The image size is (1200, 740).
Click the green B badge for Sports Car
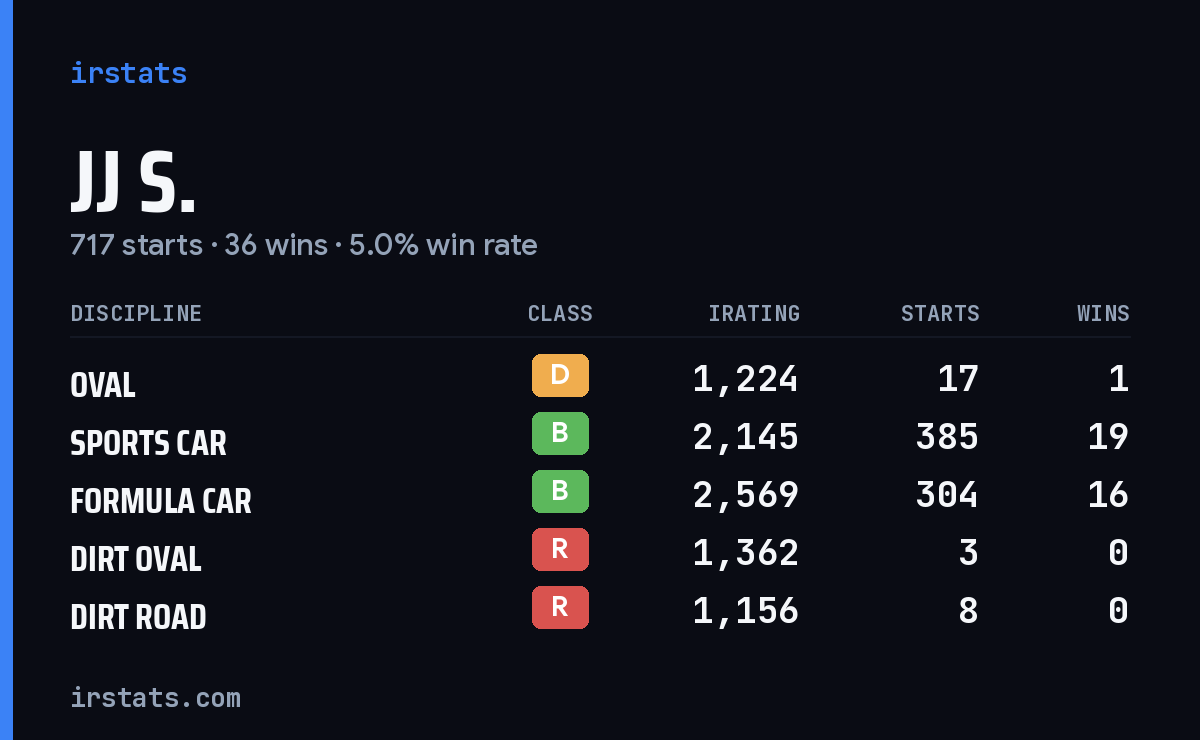click(560, 434)
